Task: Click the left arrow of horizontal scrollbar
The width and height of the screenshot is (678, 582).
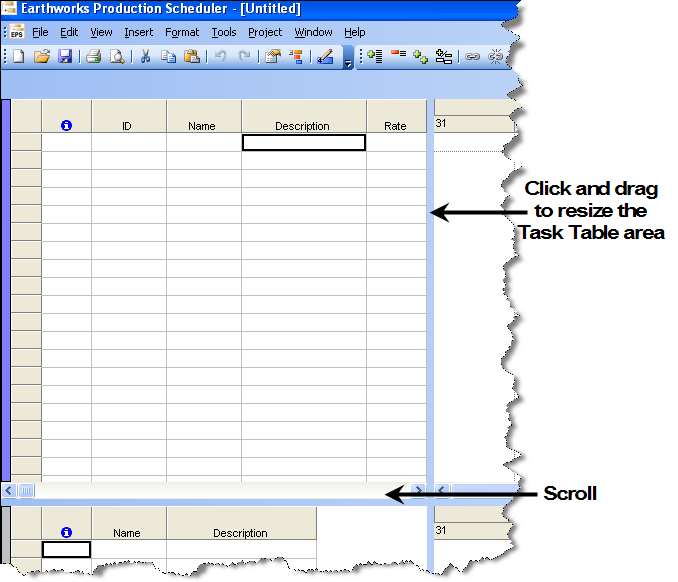Action: pos(9,491)
